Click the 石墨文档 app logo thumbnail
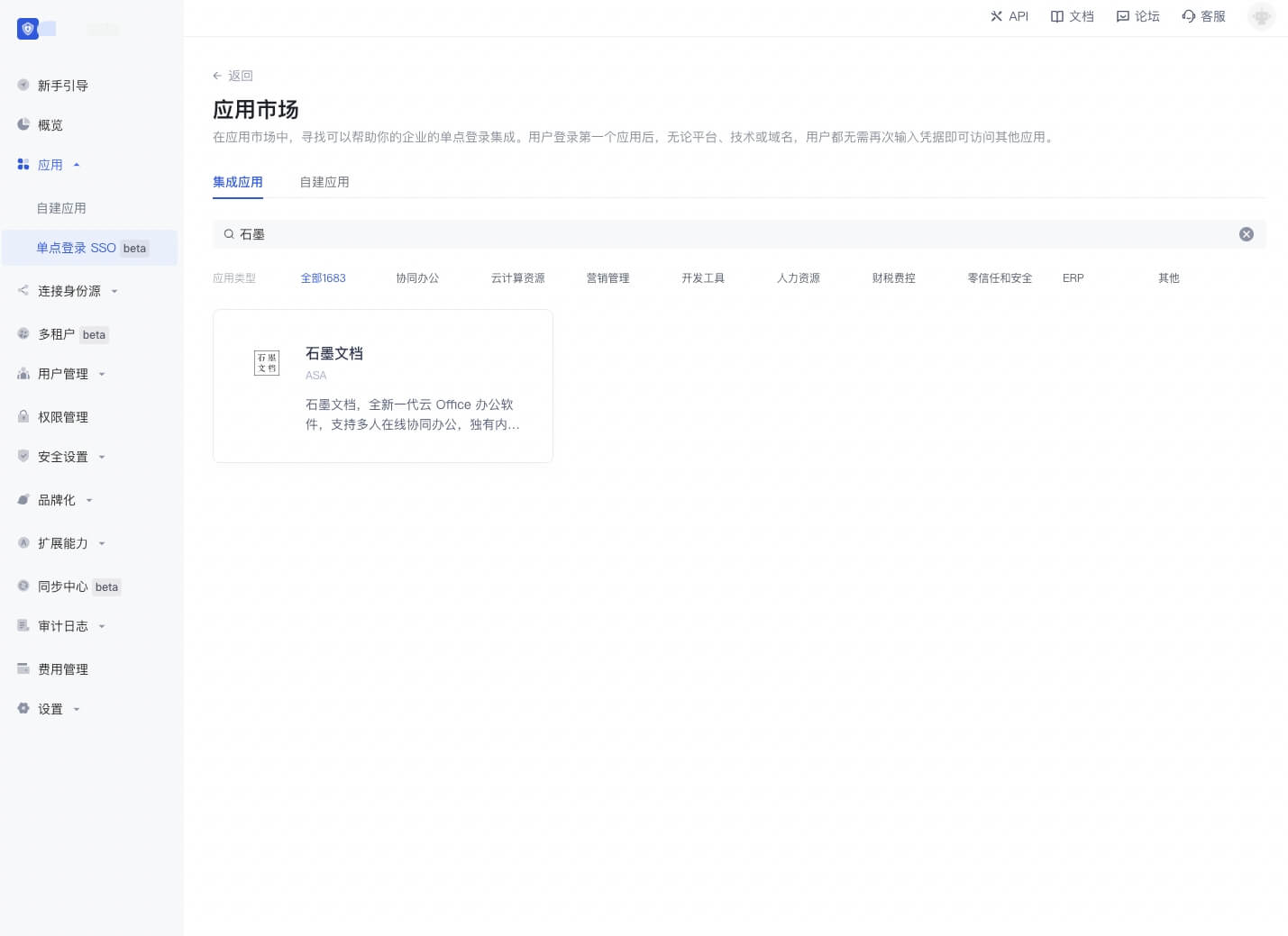This screenshot has height=936, width=1288. tap(267, 363)
